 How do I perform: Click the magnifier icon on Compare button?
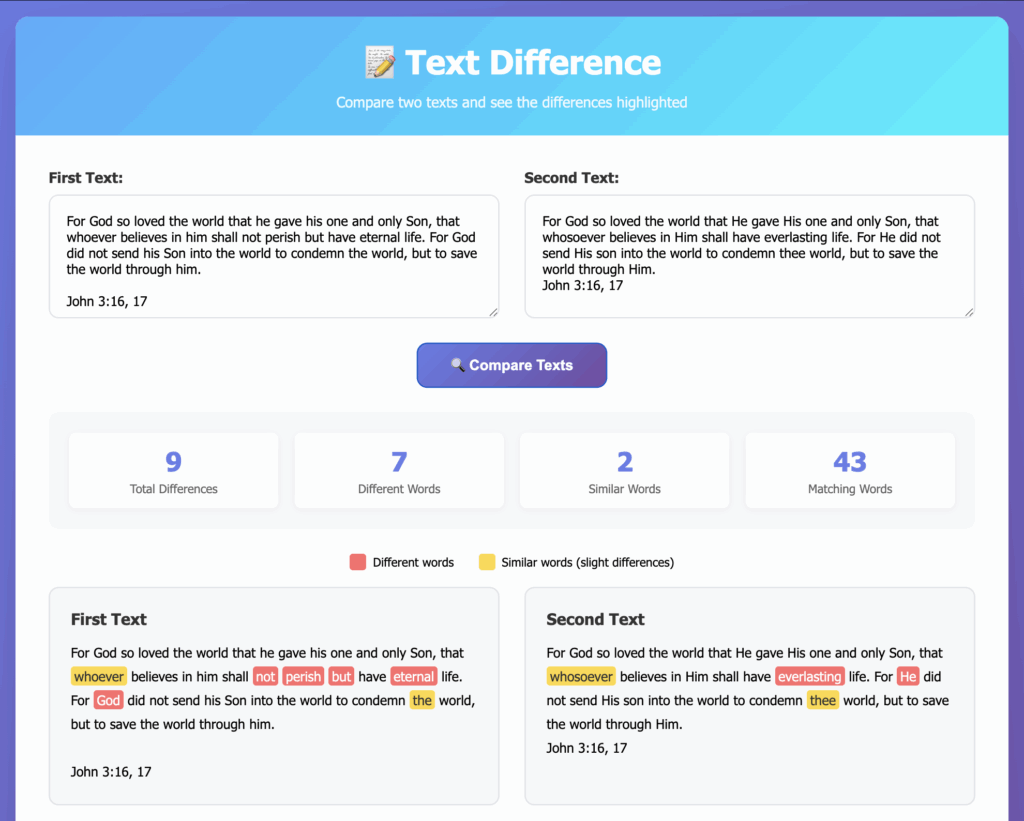click(457, 365)
